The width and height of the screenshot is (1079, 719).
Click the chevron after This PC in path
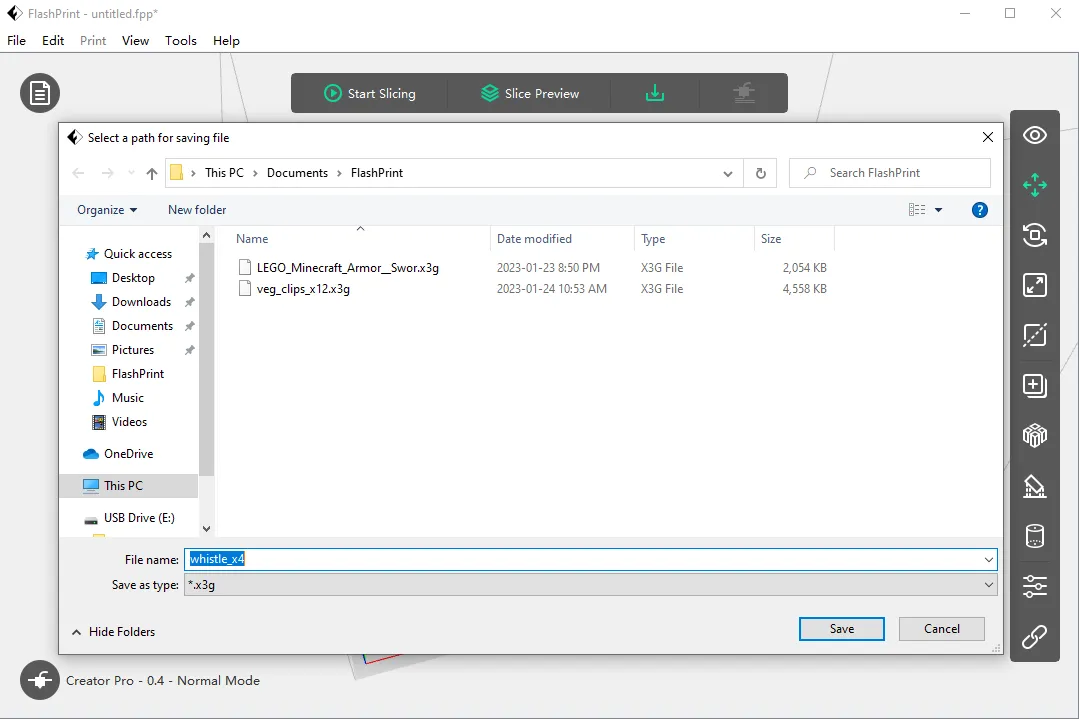point(255,173)
